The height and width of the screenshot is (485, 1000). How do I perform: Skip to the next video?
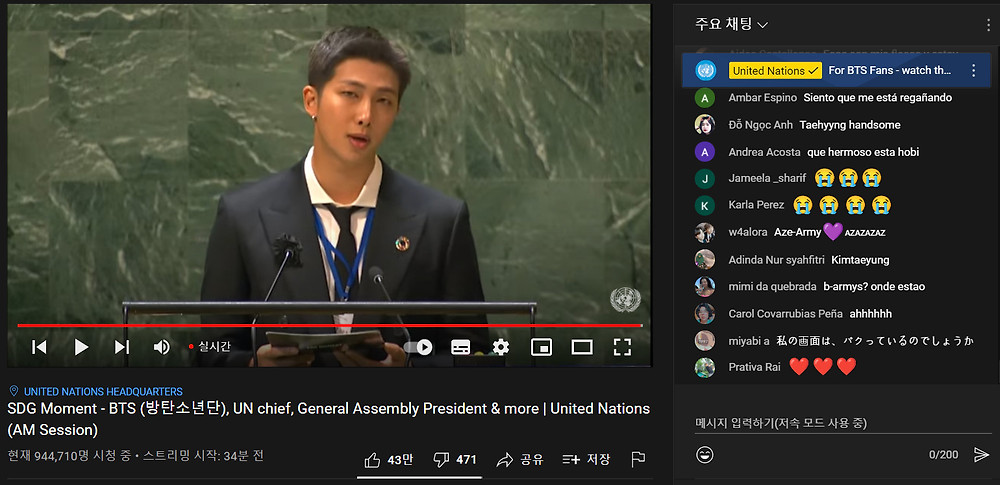(122, 347)
